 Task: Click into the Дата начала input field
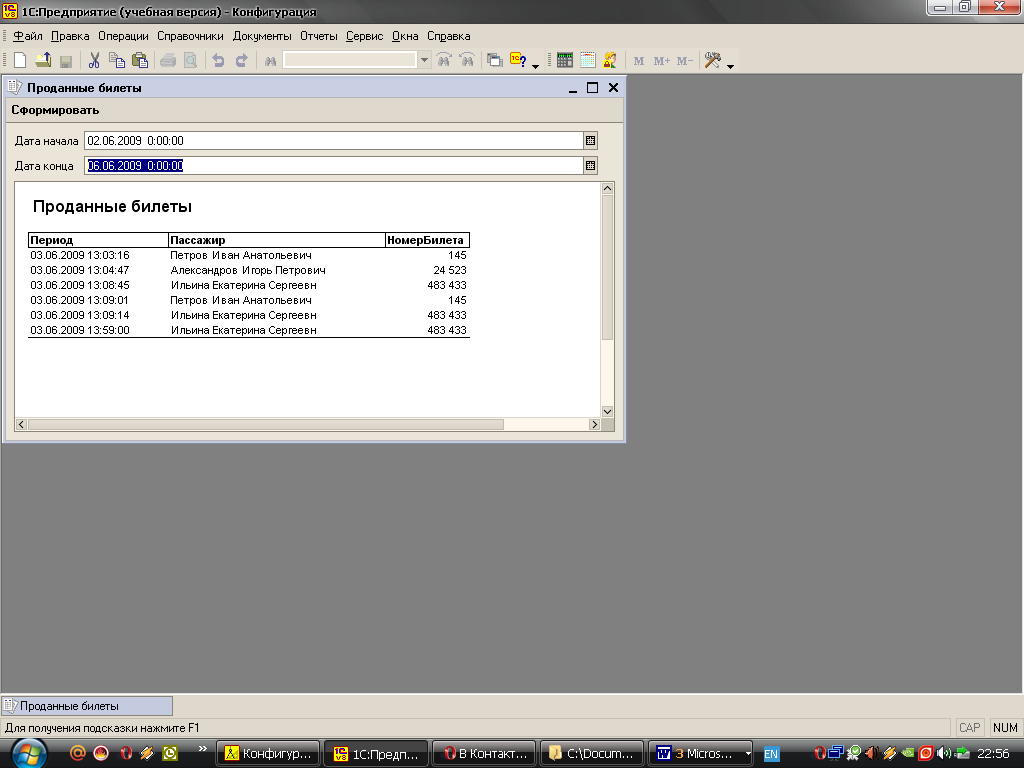[330, 141]
